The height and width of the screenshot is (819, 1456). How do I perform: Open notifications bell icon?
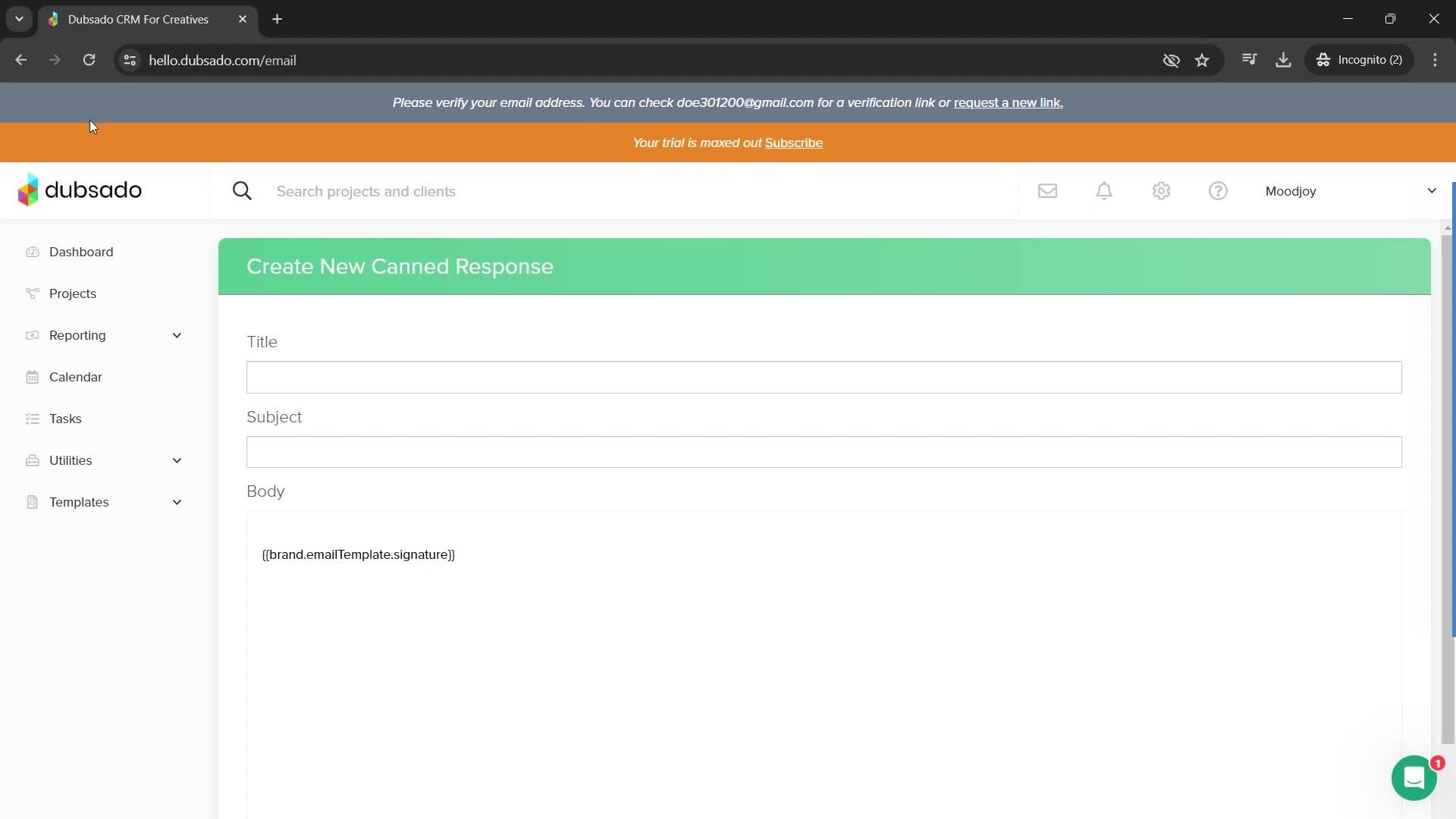pos(1104,191)
